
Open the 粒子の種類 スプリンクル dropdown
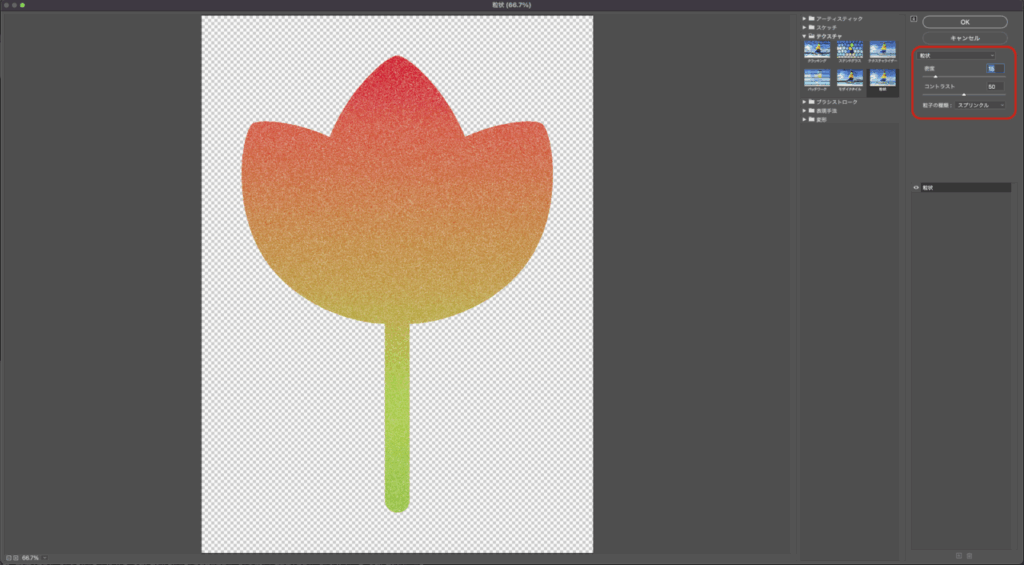pyautogui.click(x=980, y=104)
